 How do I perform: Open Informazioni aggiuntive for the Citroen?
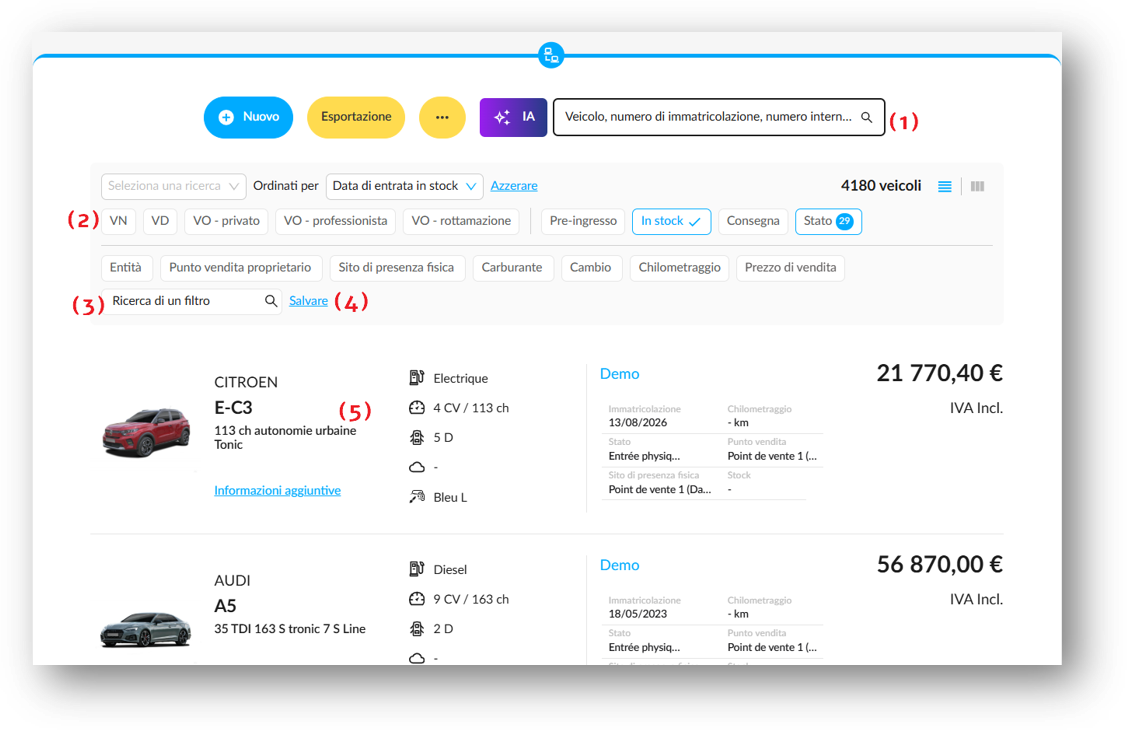pos(277,491)
